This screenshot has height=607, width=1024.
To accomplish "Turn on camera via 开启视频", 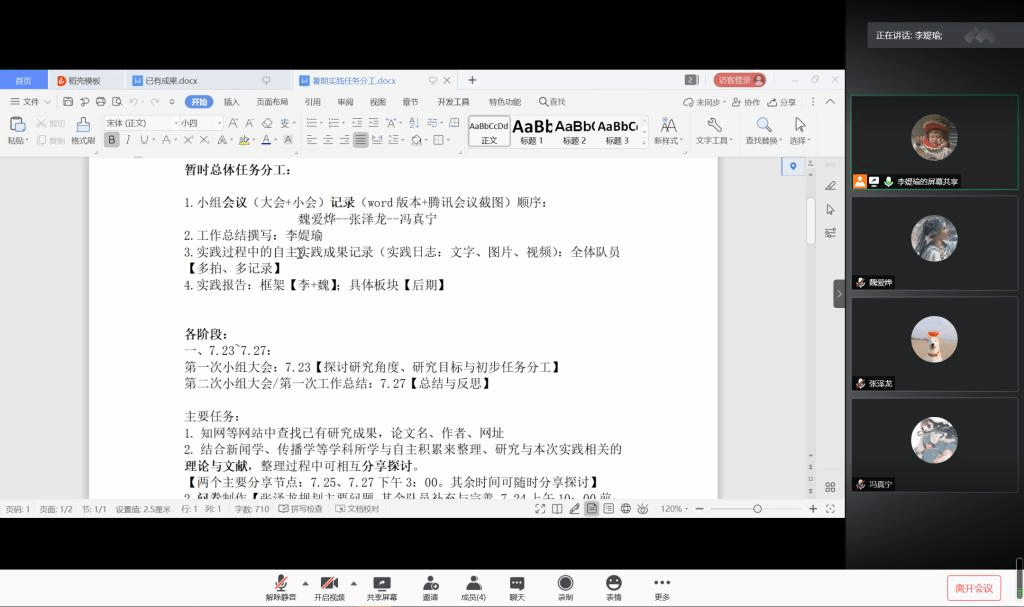I will pyautogui.click(x=329, y=584).
